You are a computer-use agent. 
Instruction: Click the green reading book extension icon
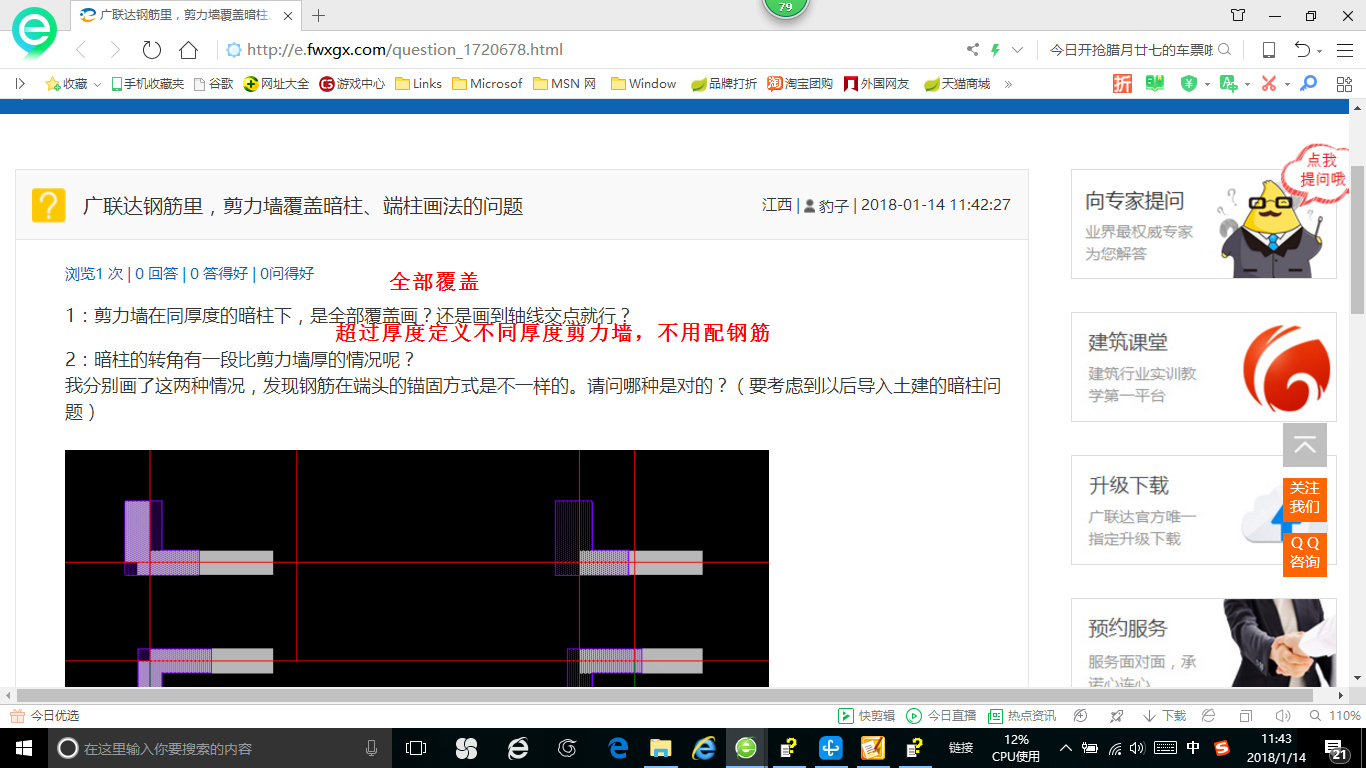(x=1155, y=84)
